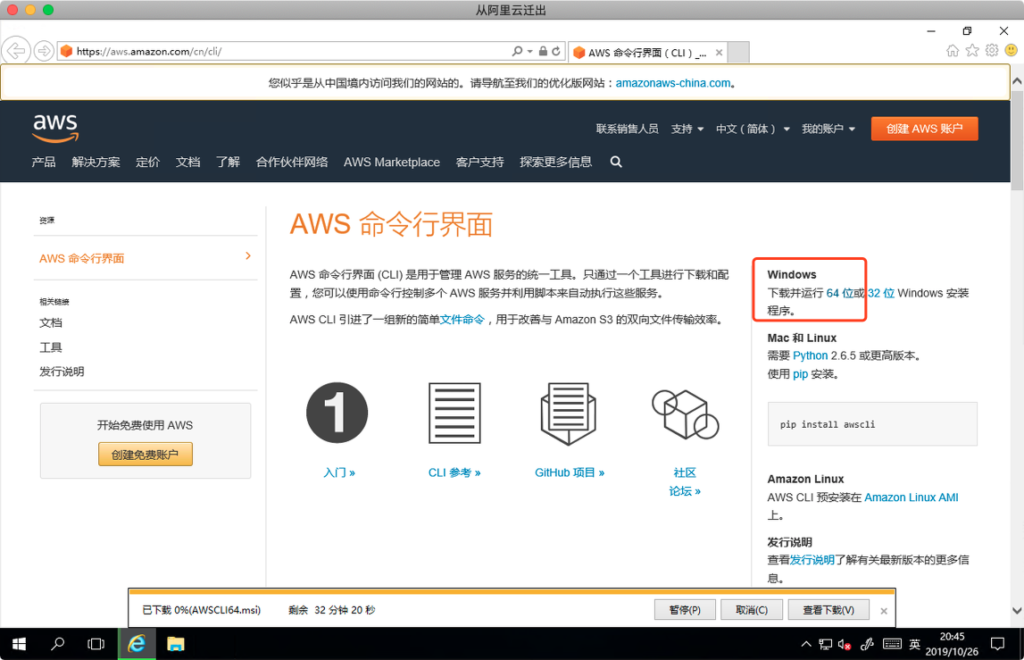Click the 64 位 Windows download link

pyautogui.click(x=846, y=293)
